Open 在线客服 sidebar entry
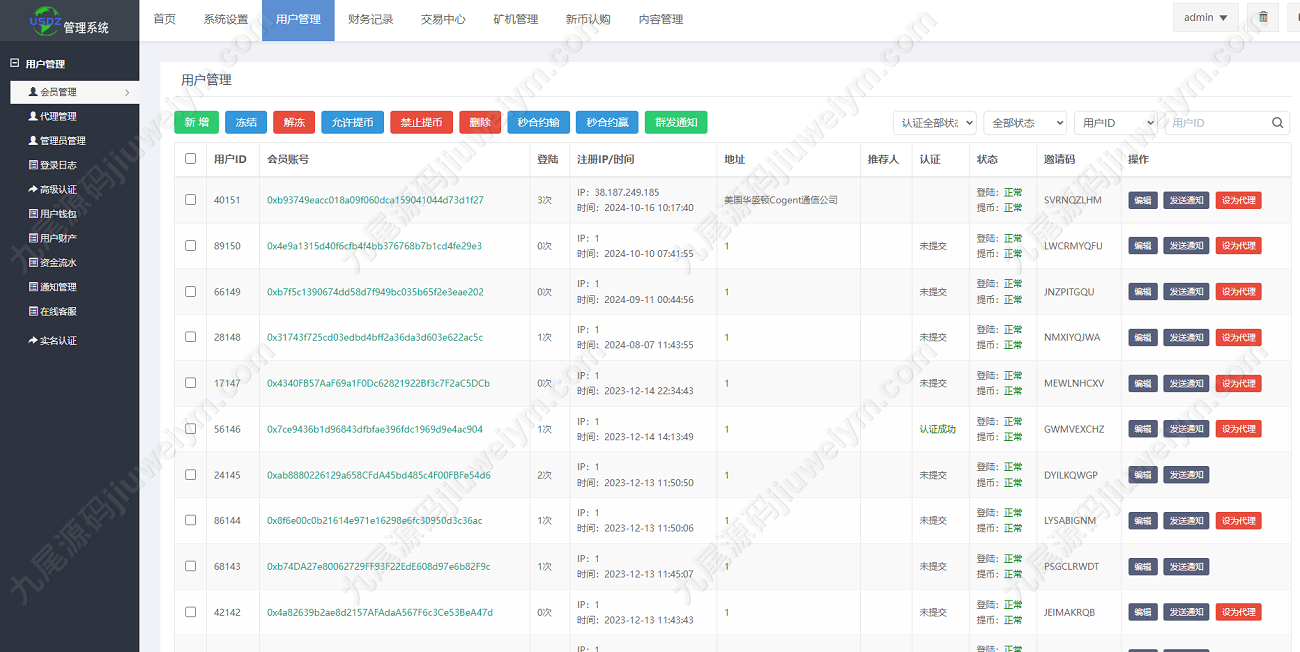This screenshot has height=652, width=1300. (52, 311)
